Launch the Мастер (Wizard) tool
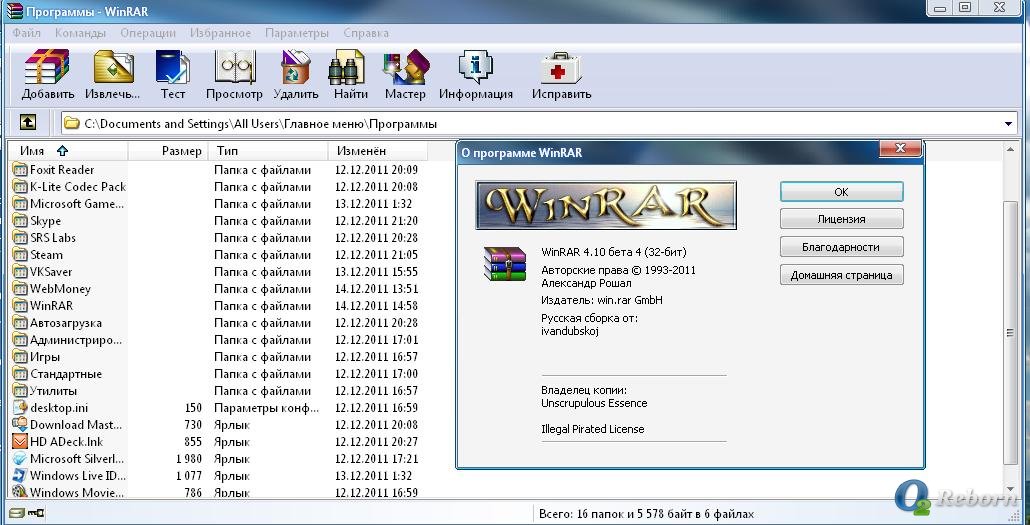This screenshot has width=1030, height=525. click(x=405, y=68)
